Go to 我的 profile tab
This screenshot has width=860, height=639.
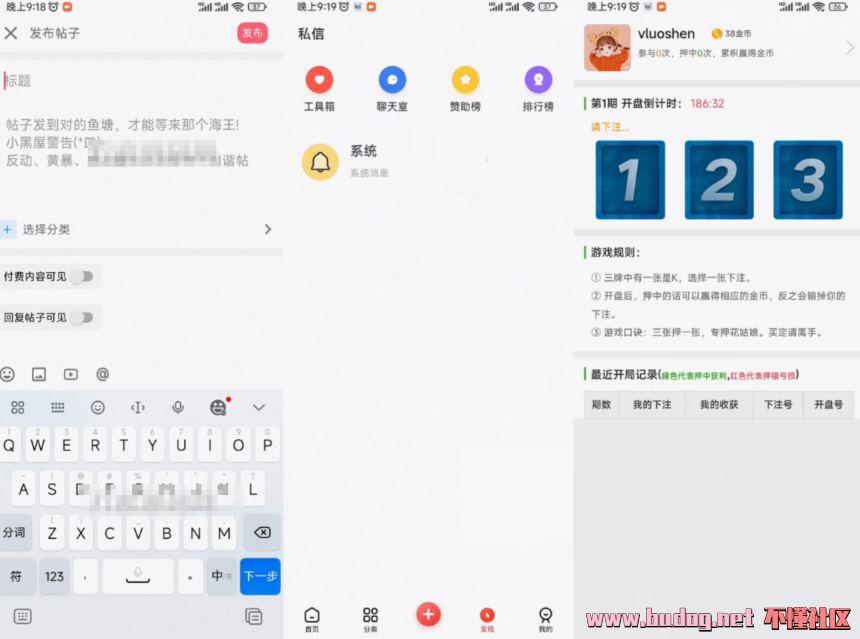545,620
